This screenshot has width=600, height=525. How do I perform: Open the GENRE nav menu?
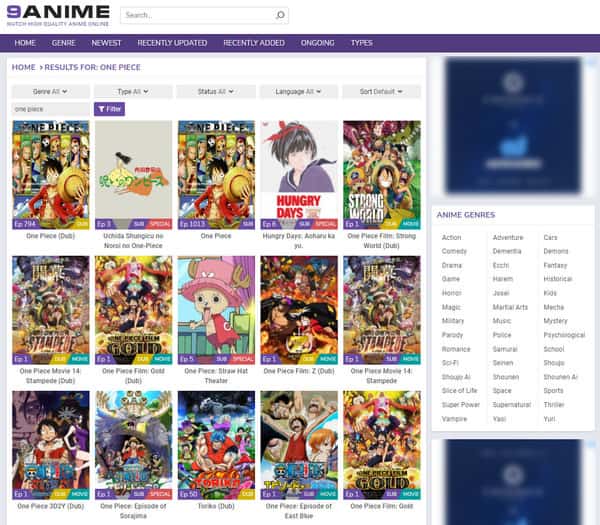pyautogui.click(x=64, y=43)
